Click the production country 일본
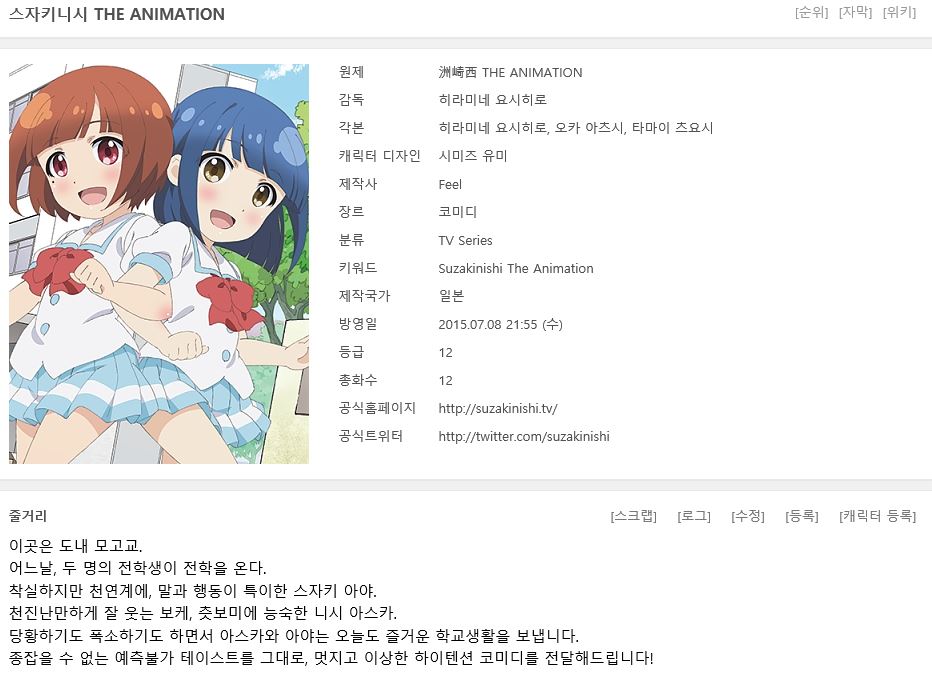Image resolution: width=932 pixels, height=680 pixels. pos(451,296)
